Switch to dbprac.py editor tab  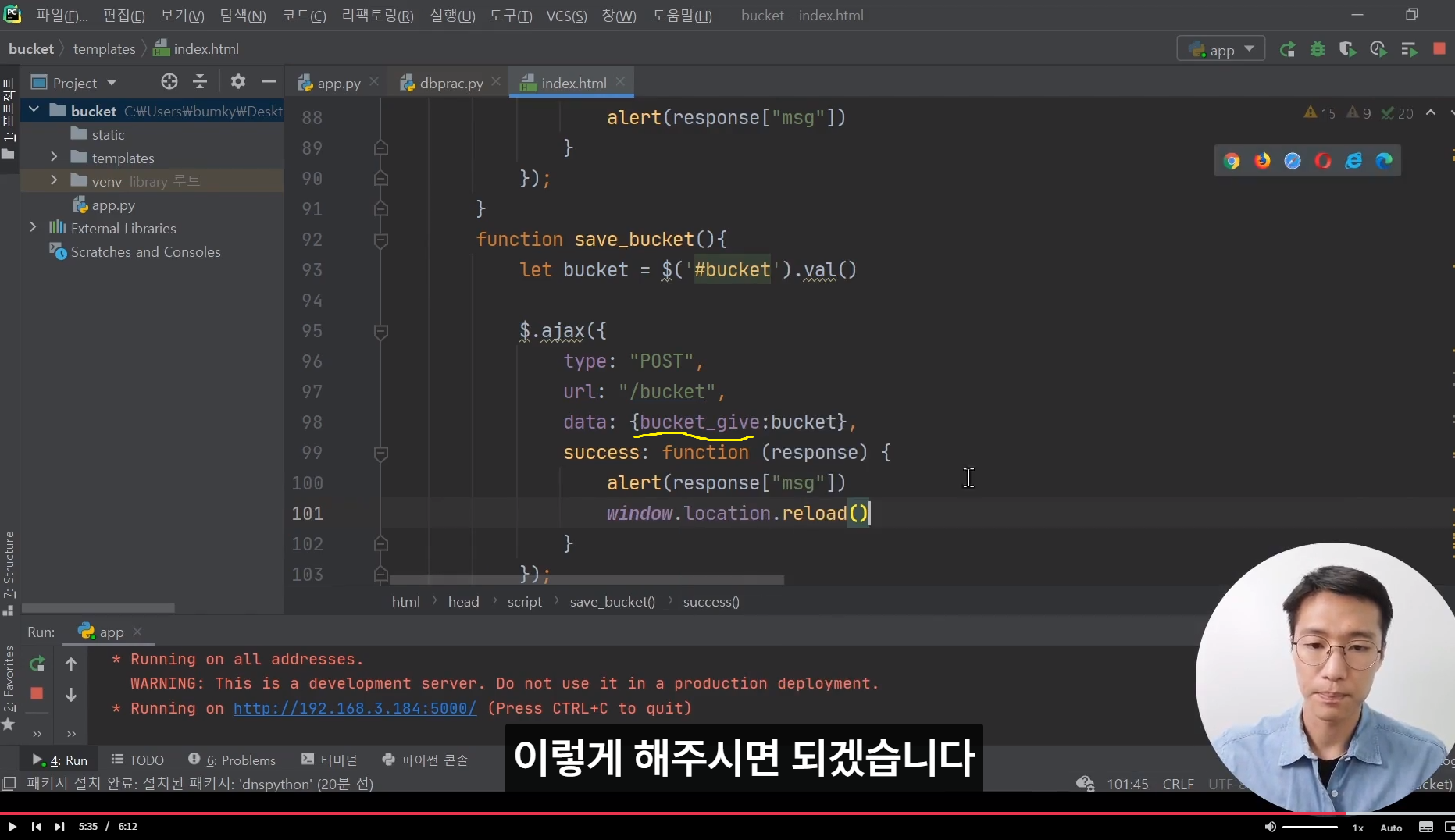[x=442, y=83]
